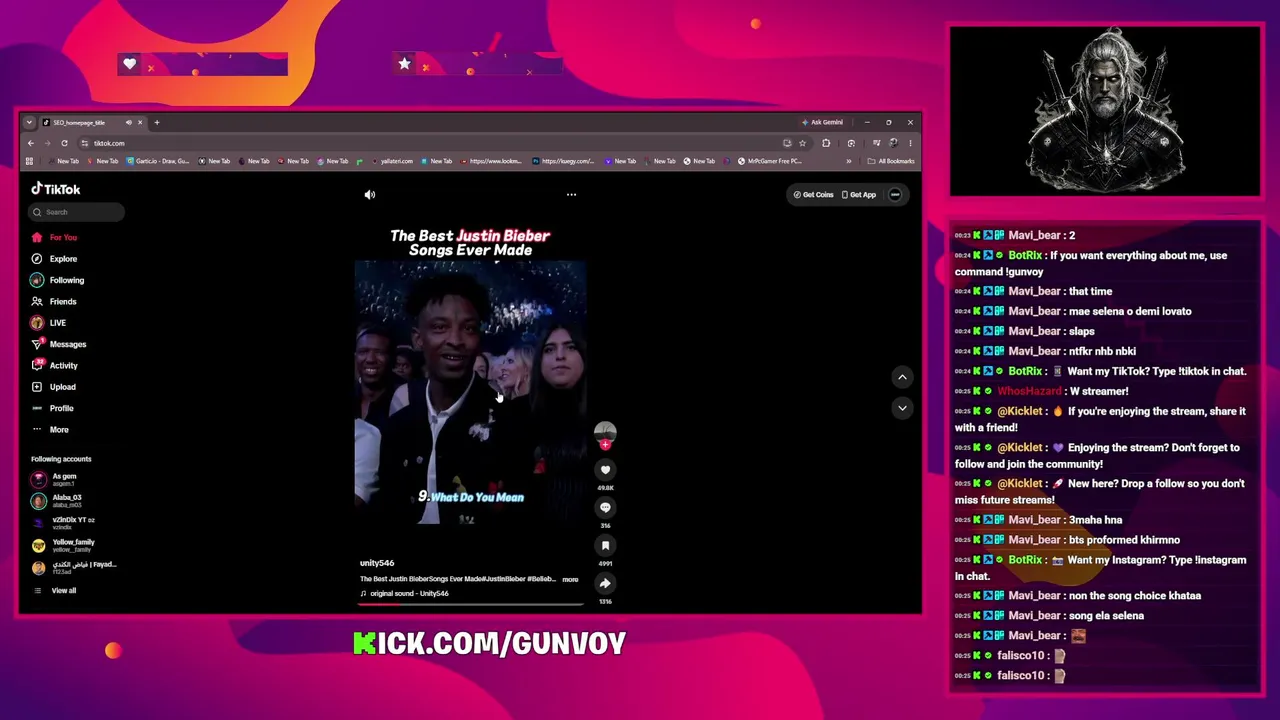The image size is (1280, 720).
Task: Open a new browser tab
Action: coord(157,123)
